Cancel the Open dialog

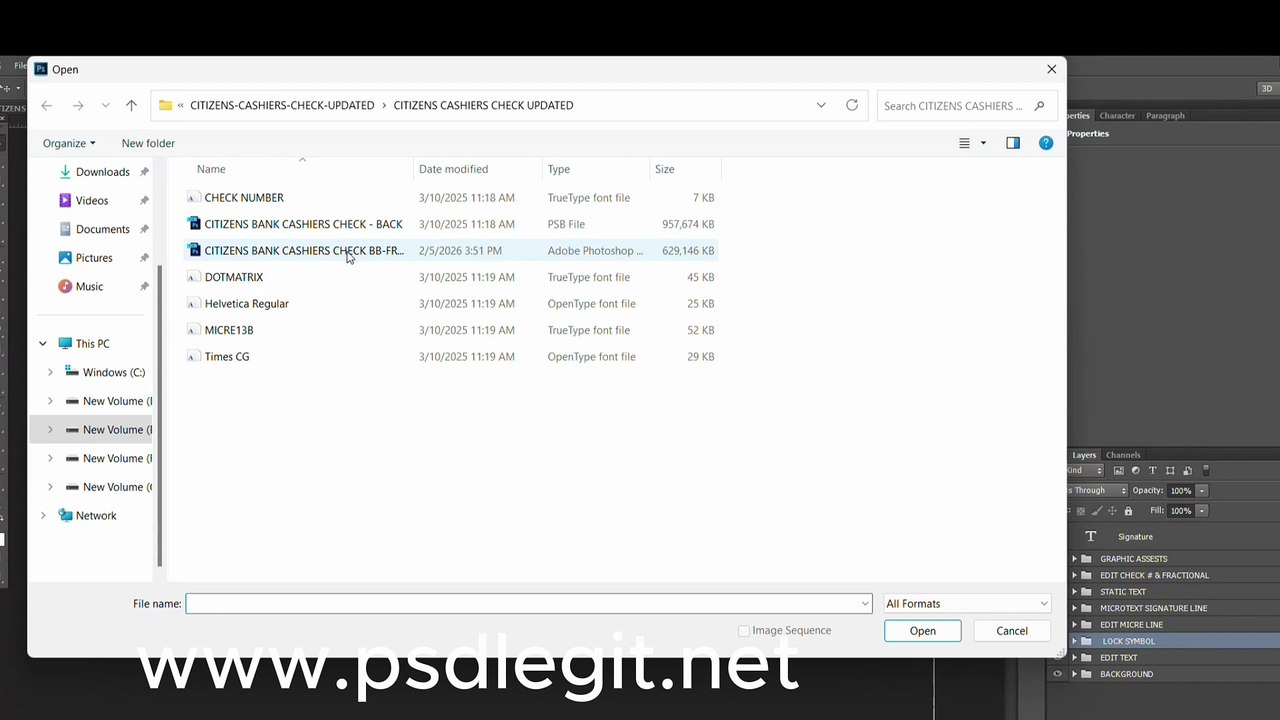point(1012,631)
